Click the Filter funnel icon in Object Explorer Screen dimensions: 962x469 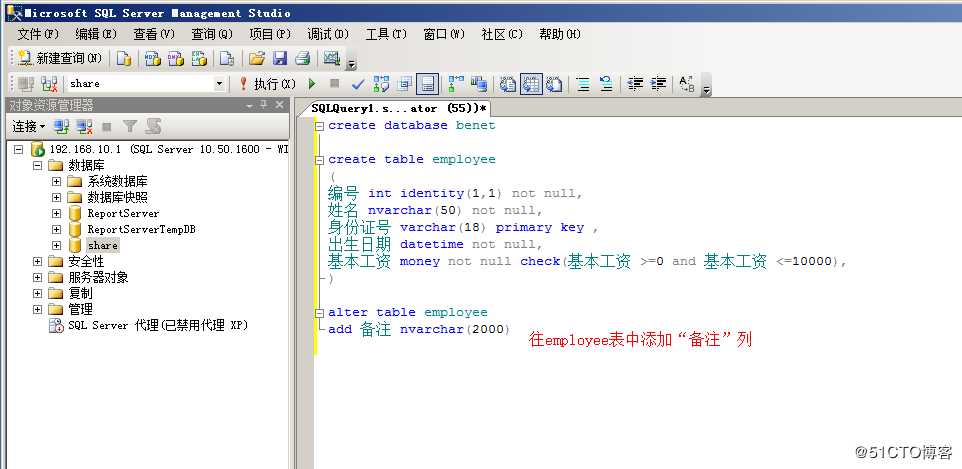tap(129, 126)
